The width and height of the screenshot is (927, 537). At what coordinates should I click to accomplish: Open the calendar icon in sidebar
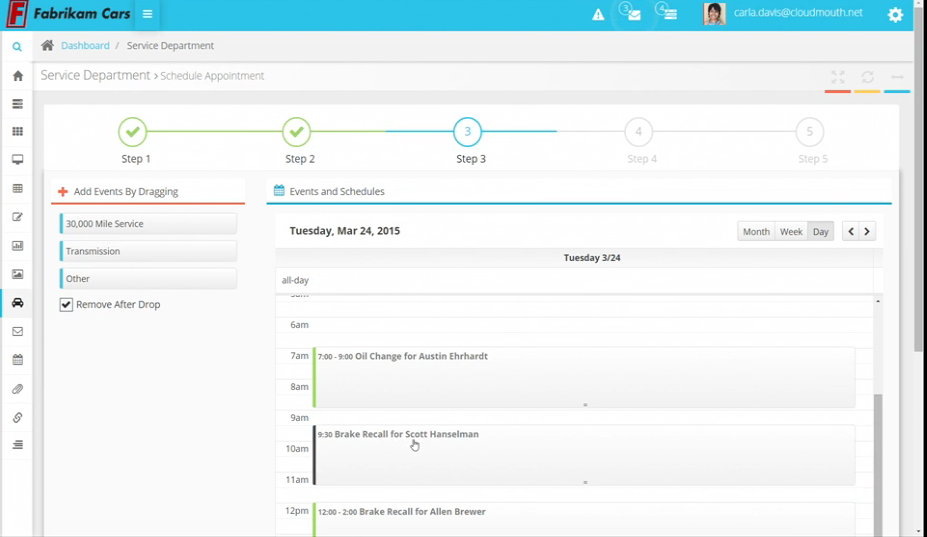tap(17, 360)
